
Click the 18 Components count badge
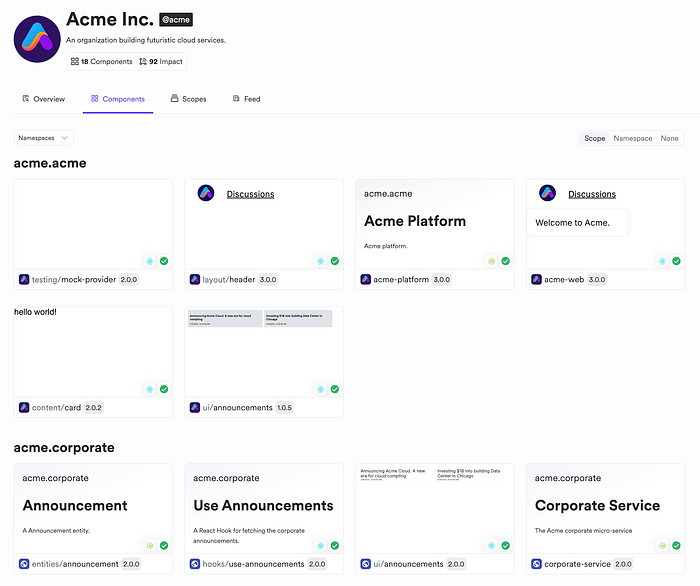click(x=102, y=62)
